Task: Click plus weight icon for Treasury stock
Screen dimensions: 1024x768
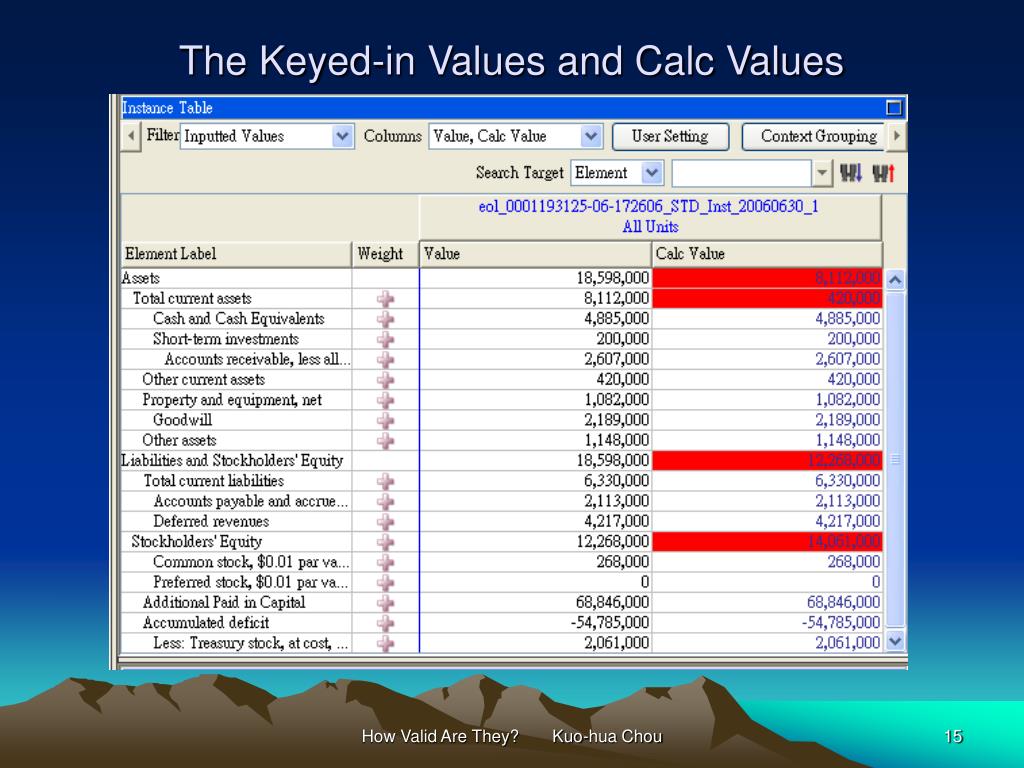Action: 385,643
